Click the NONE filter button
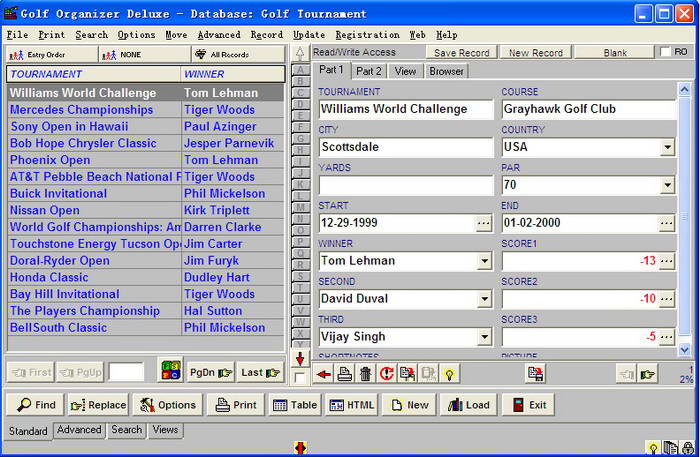The height and width of the screenshot is (457, 700). [x=144, y=55]
